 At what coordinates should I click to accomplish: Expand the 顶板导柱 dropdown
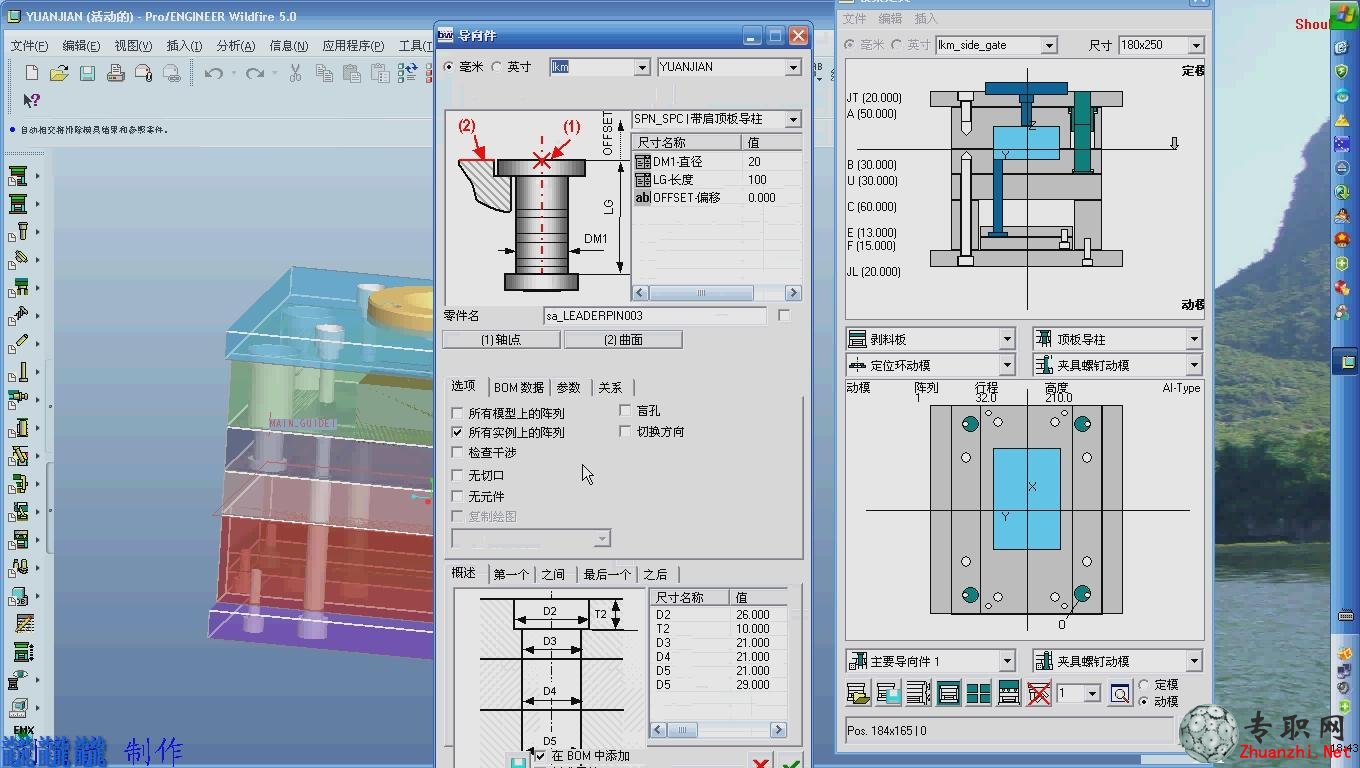(1194, 340)
